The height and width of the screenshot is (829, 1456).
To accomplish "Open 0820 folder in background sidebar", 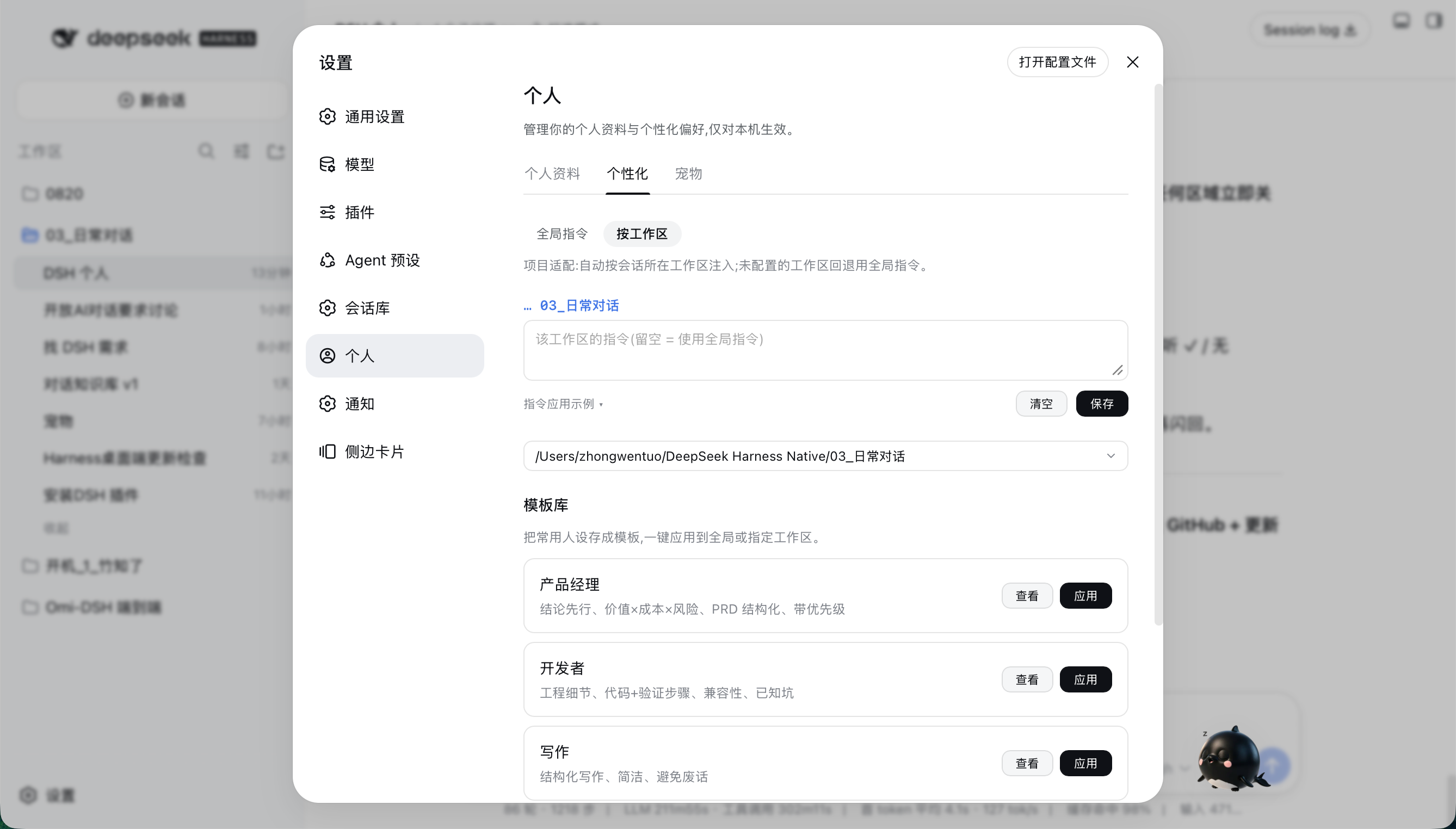I will tap(152, 194).
